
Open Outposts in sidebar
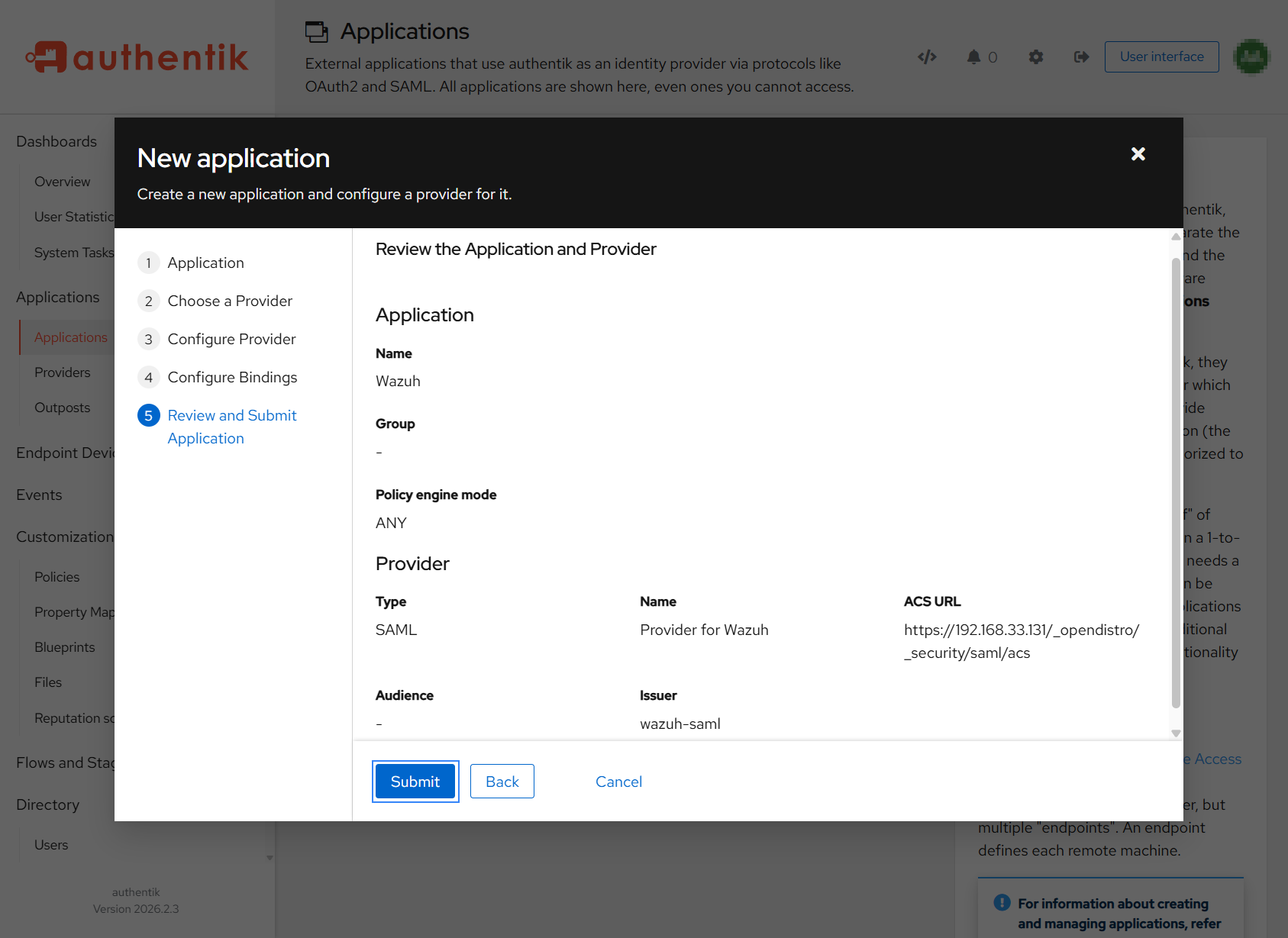point(62,408)
